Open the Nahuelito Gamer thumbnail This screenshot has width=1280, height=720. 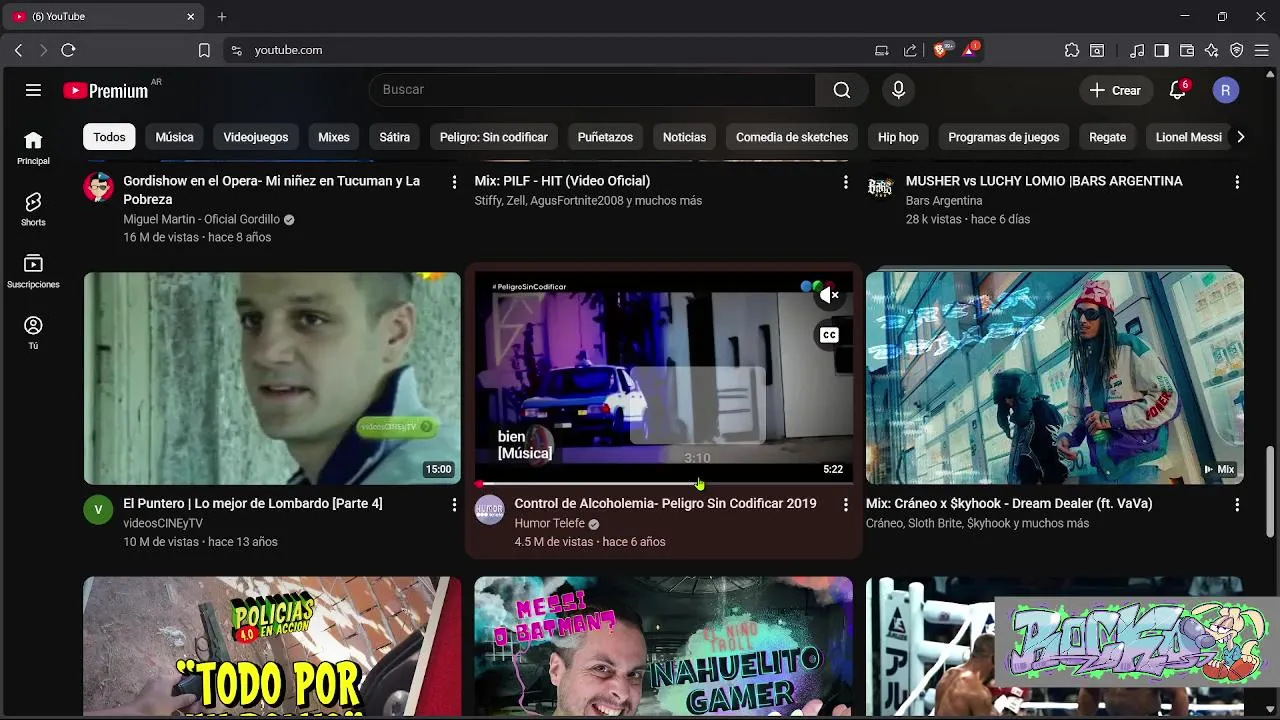click(x=664, y=646)
